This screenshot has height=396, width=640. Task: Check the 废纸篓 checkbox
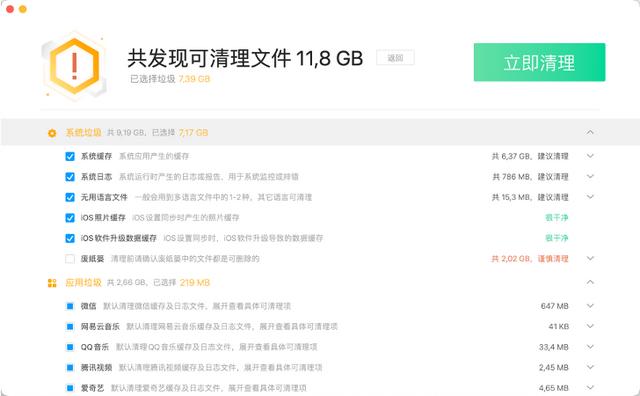(x=70, y=259)
